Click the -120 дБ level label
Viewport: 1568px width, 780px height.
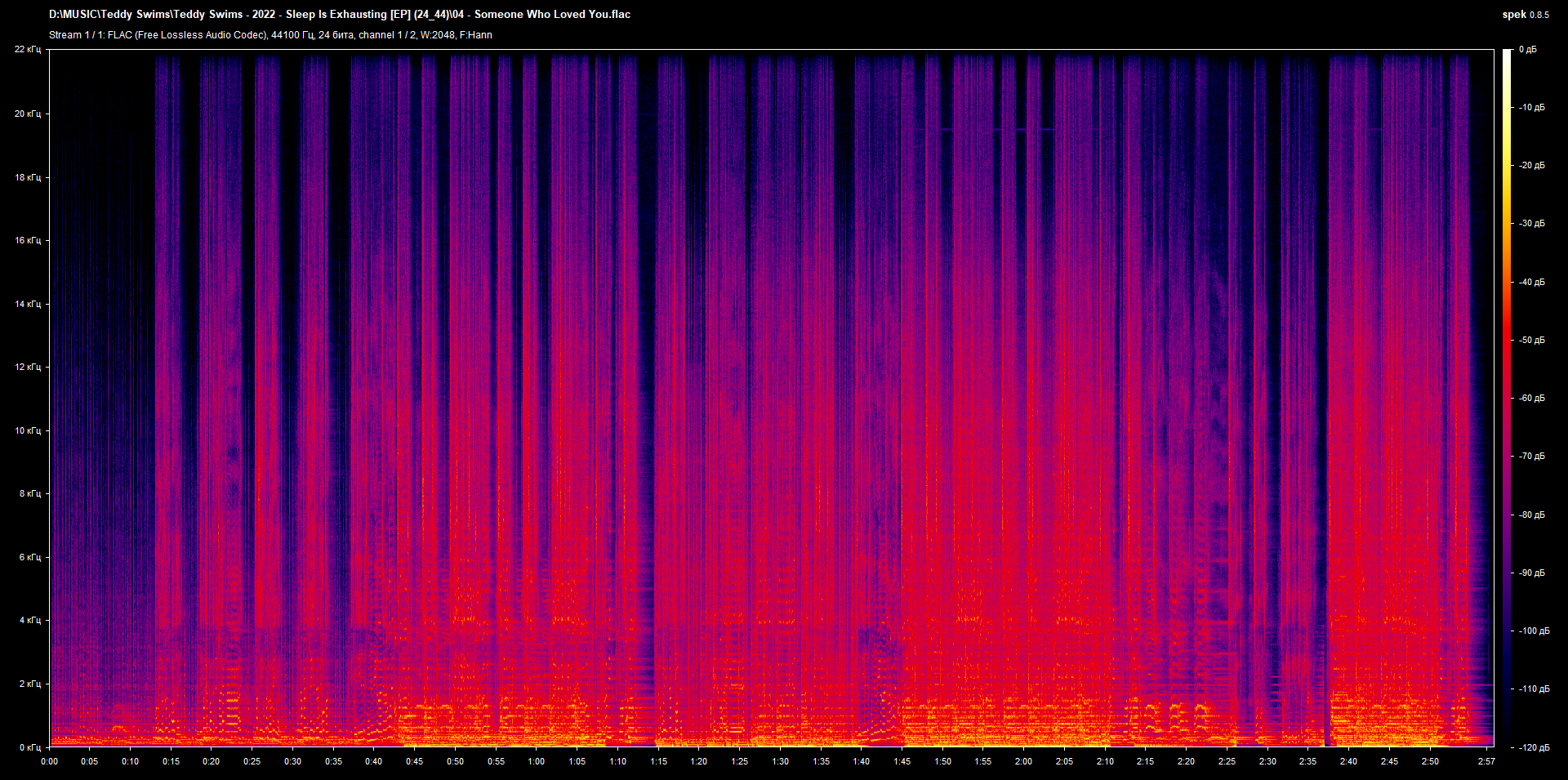[1535, 748]
